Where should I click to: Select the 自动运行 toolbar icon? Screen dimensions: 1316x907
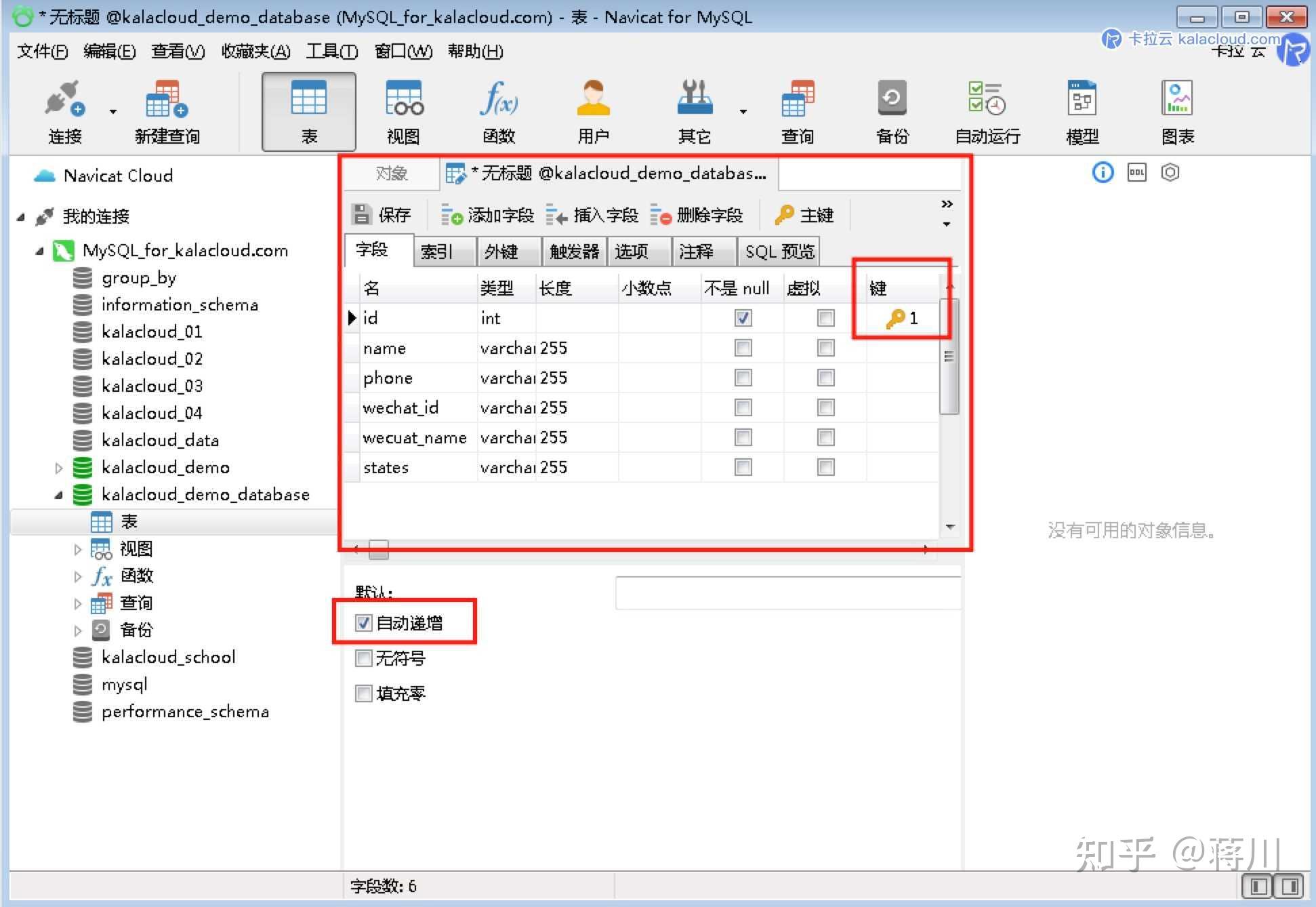[x=987, y=112]
